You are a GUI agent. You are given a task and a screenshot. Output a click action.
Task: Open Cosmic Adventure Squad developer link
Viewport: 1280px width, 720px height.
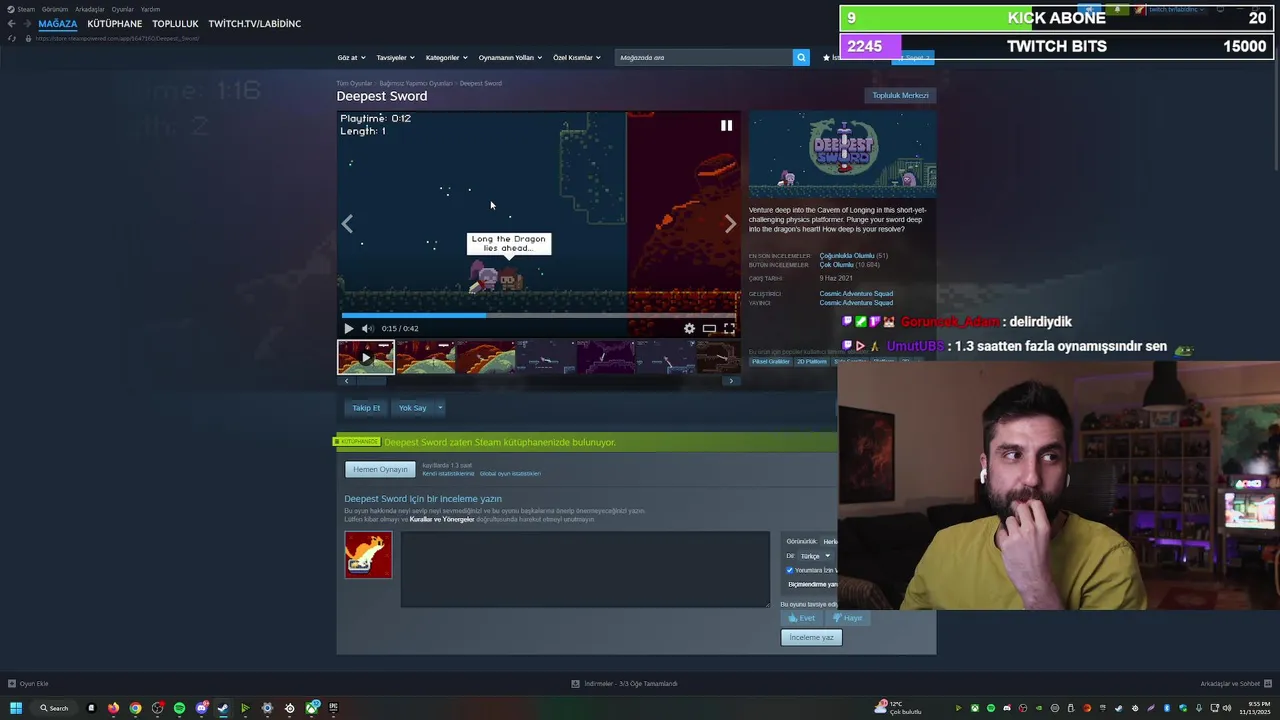(x=856, y=293)
